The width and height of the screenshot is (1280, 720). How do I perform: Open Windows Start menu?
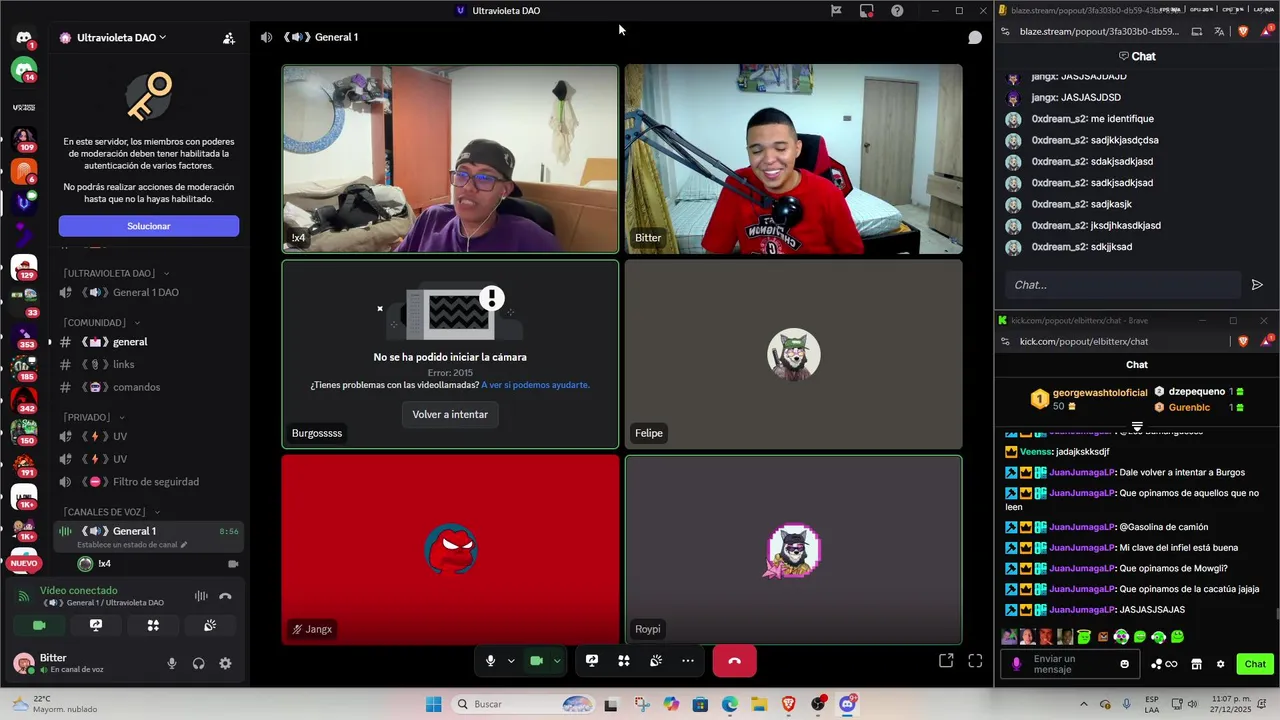433,704
